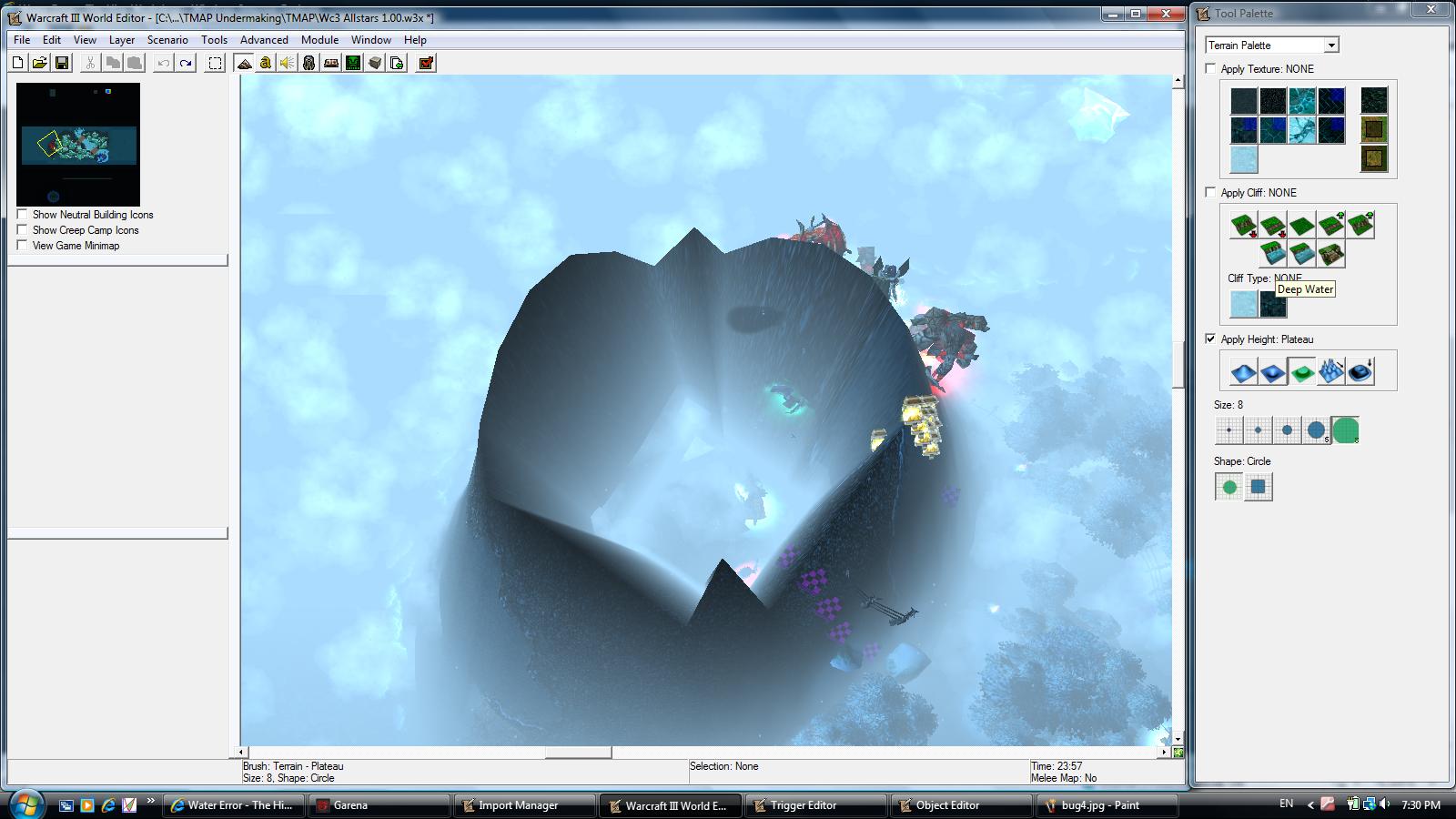Select the Deep Water cliff tool
The width and height of the screenshot is (1456, 819).
click(x=1272, y=254)
